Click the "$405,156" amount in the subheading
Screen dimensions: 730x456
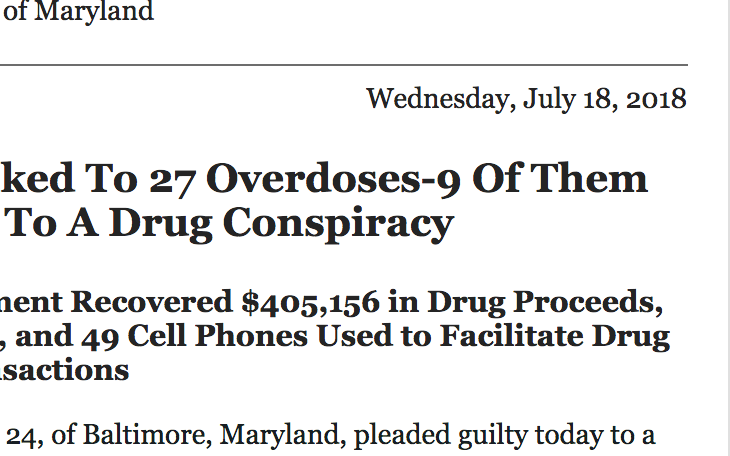point(311,303)
